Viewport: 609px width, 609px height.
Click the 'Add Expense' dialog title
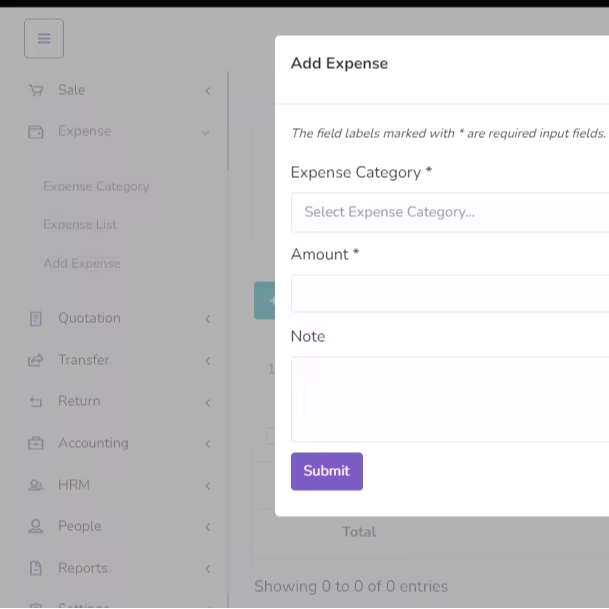click(339, 63)
